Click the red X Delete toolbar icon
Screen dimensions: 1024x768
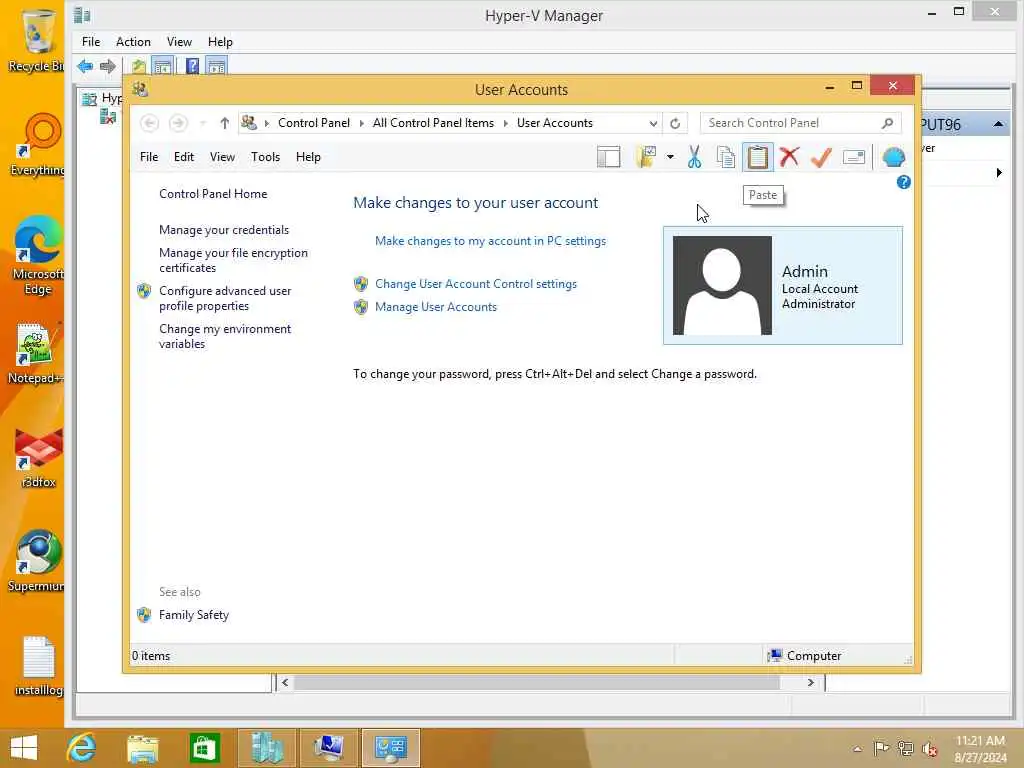click(790, 157)
